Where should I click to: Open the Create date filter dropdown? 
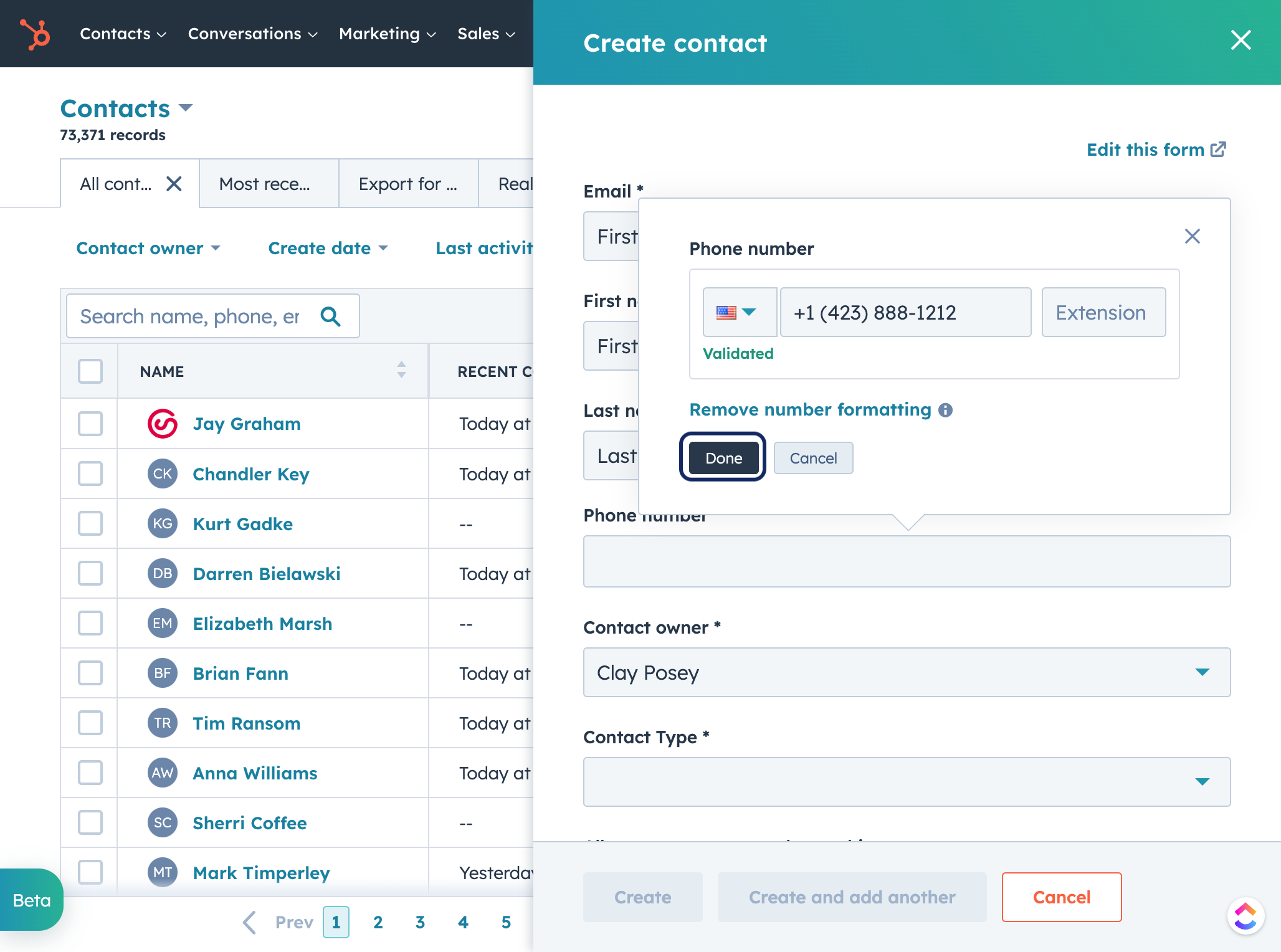(x=328, y=248)
